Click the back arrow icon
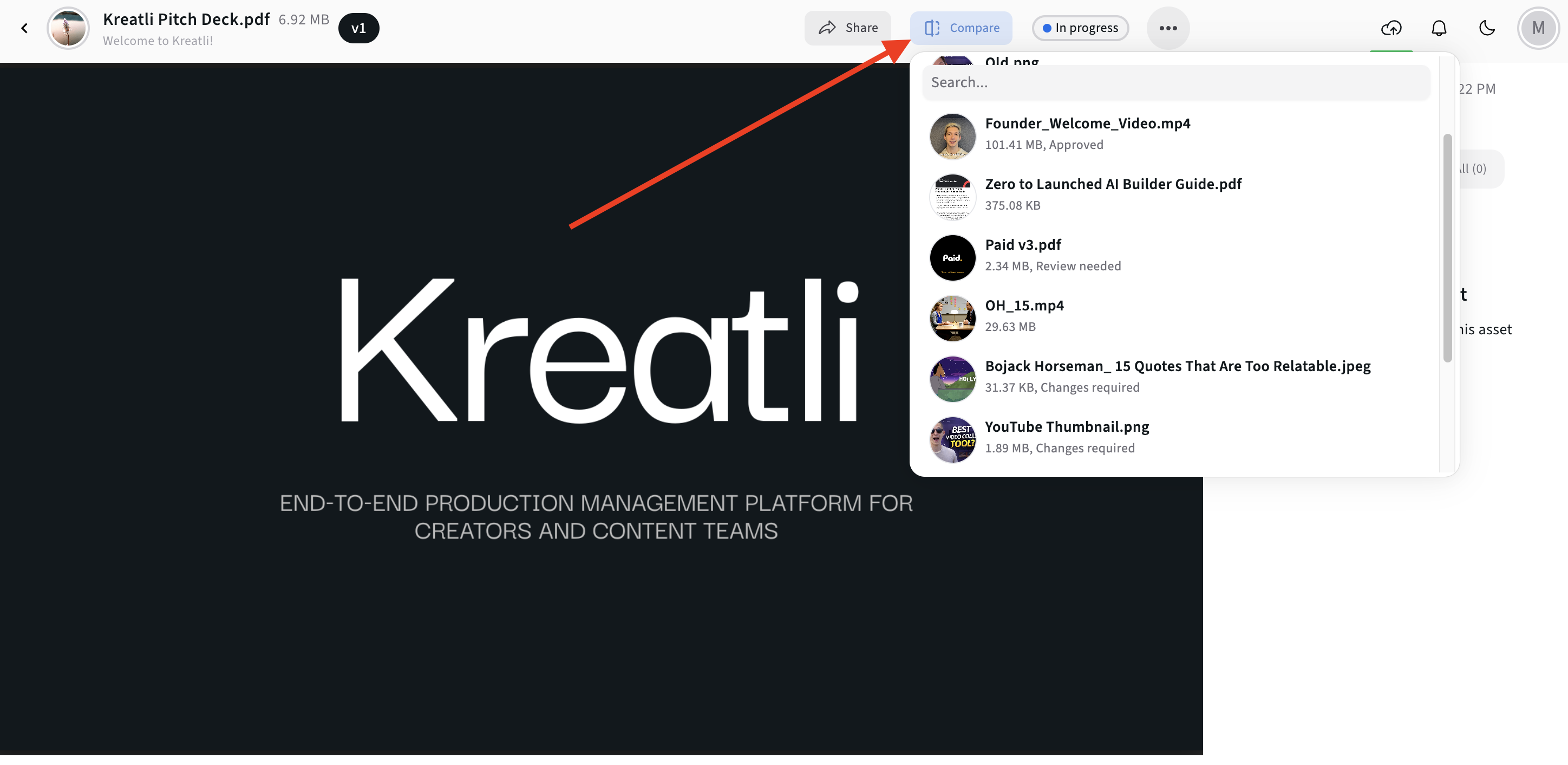This screenshot has height=765, width=1568. tap(24, 28)
